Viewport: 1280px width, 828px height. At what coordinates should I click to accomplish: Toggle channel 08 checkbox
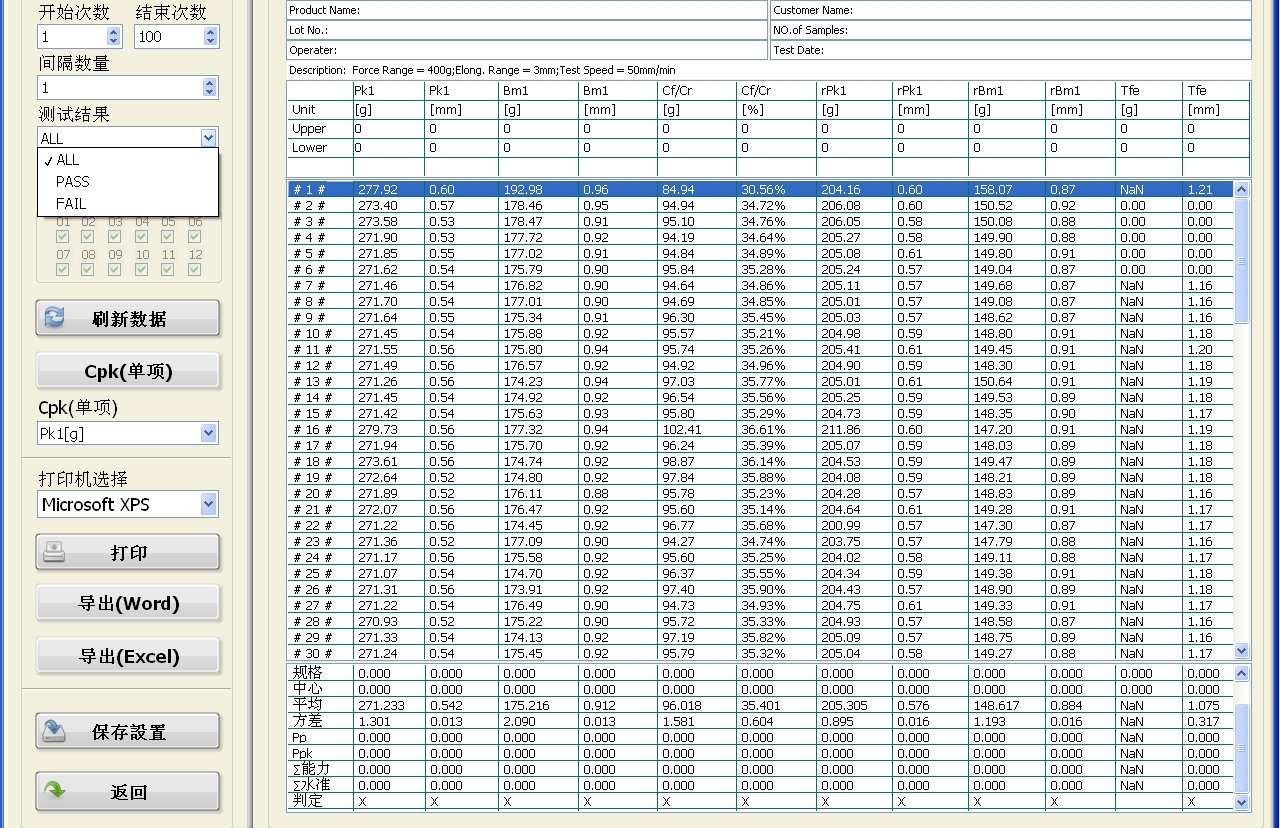(88, 269)
